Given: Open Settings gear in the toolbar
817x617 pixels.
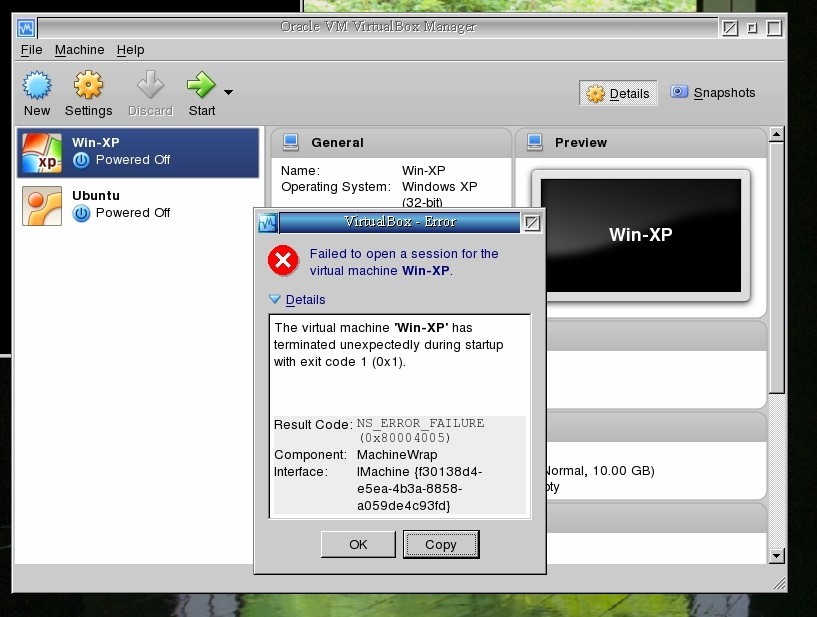Looking at the screenshot, I should pos(88,85).
